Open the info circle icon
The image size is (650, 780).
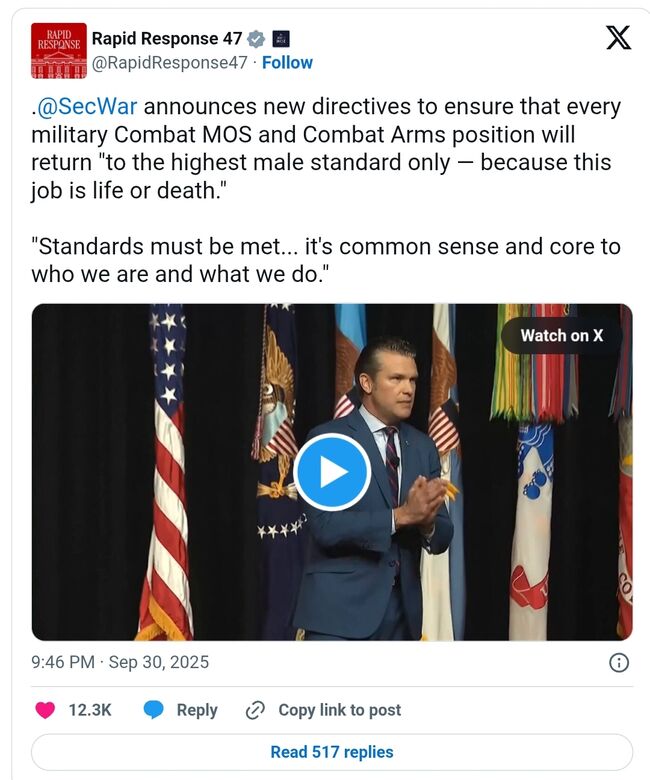pos(619,662)
